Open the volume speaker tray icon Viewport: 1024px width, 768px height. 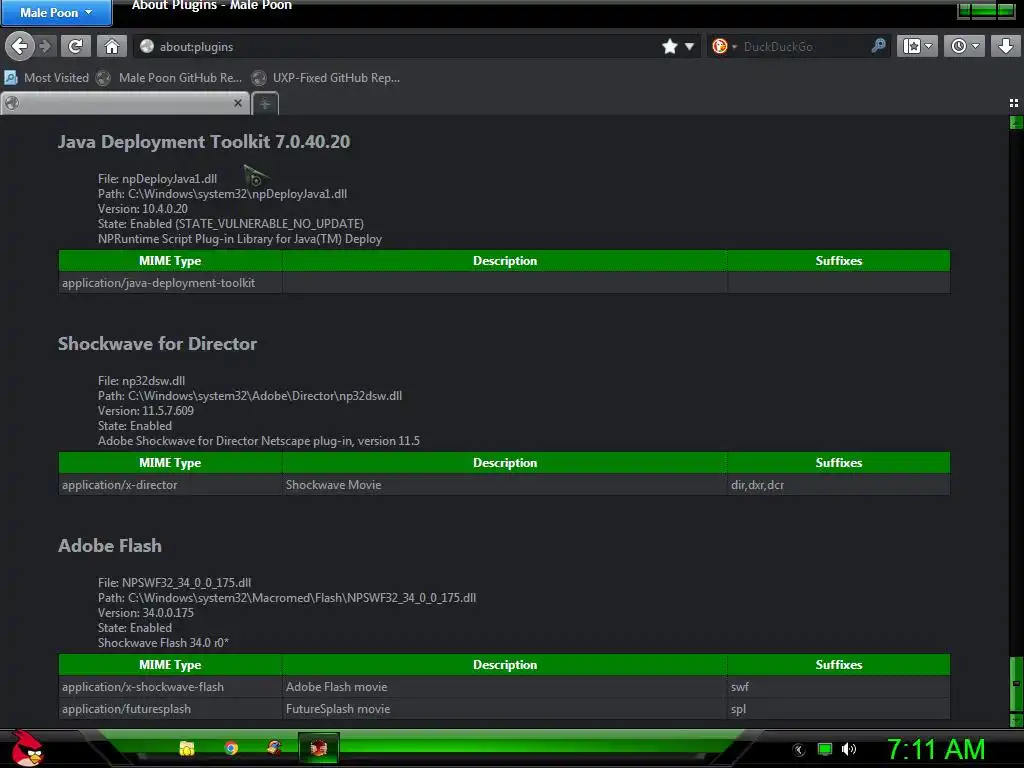click(x=848, y=749)
